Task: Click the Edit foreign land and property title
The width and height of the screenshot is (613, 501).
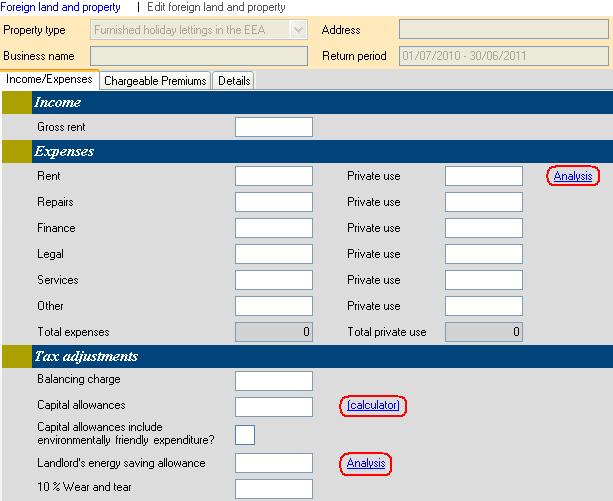Action: (x=216, y=7)
